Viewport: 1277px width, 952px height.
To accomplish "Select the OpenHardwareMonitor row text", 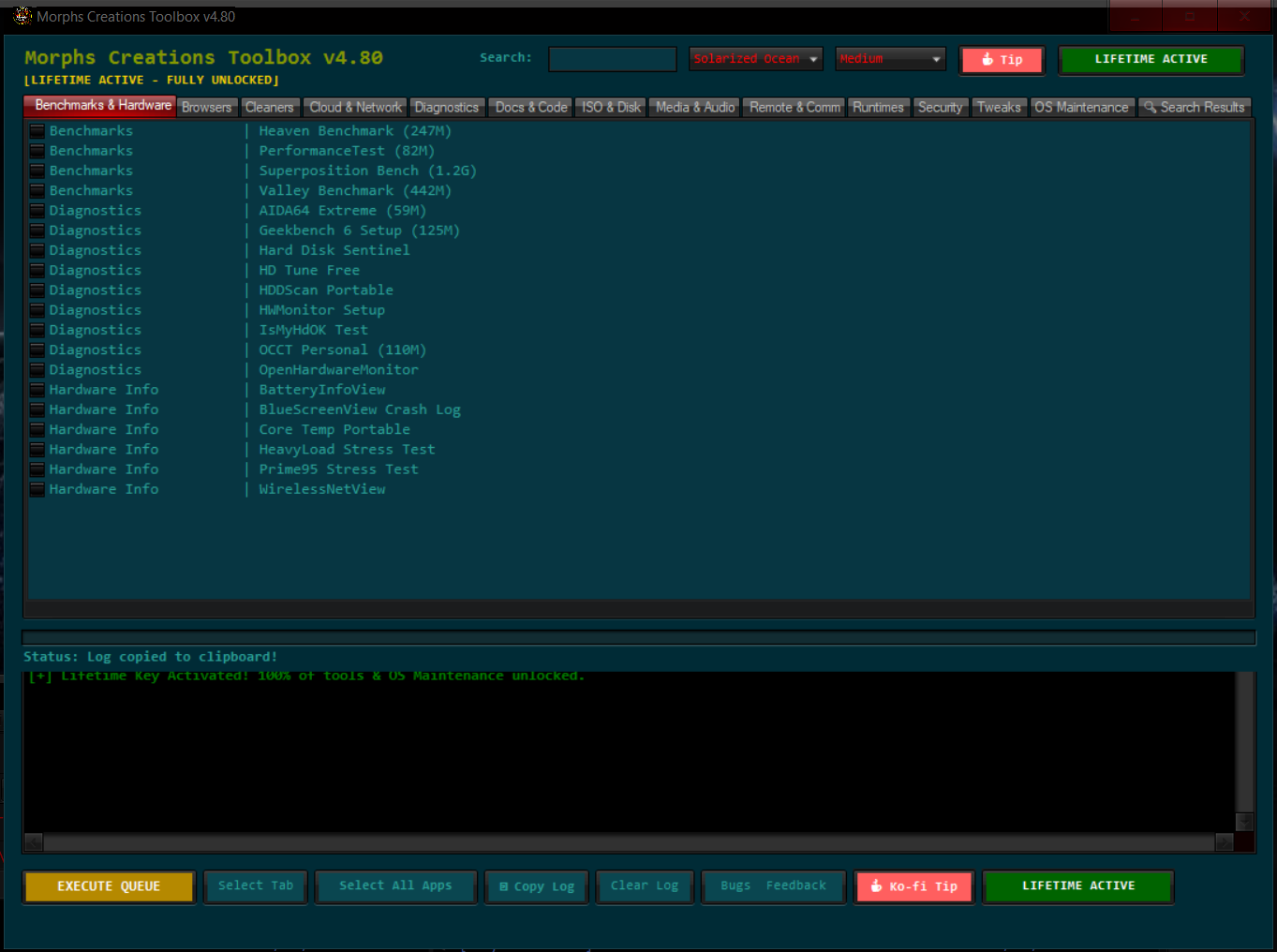I will click(x=338, y=370).
